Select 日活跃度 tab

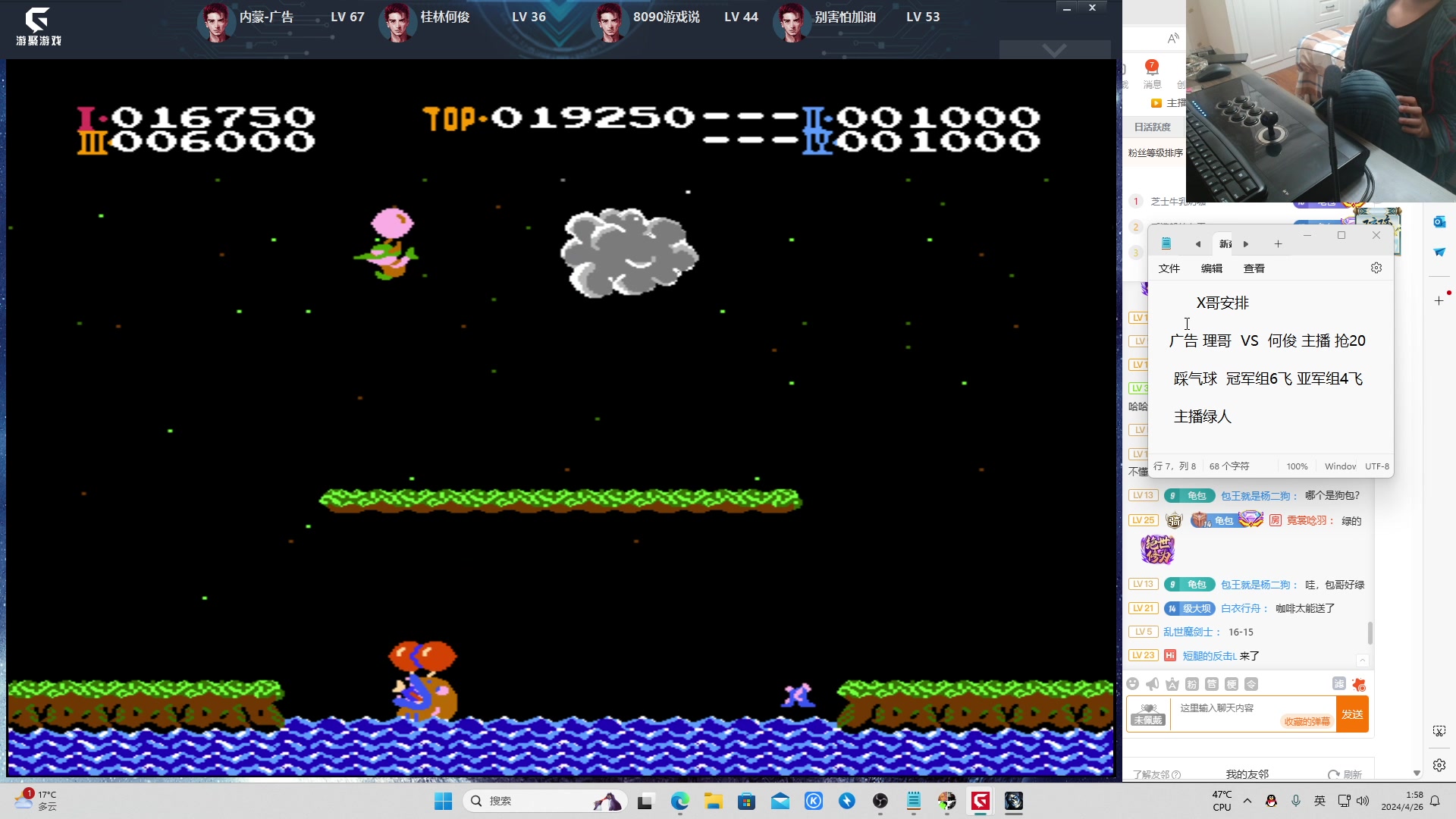1153,127
